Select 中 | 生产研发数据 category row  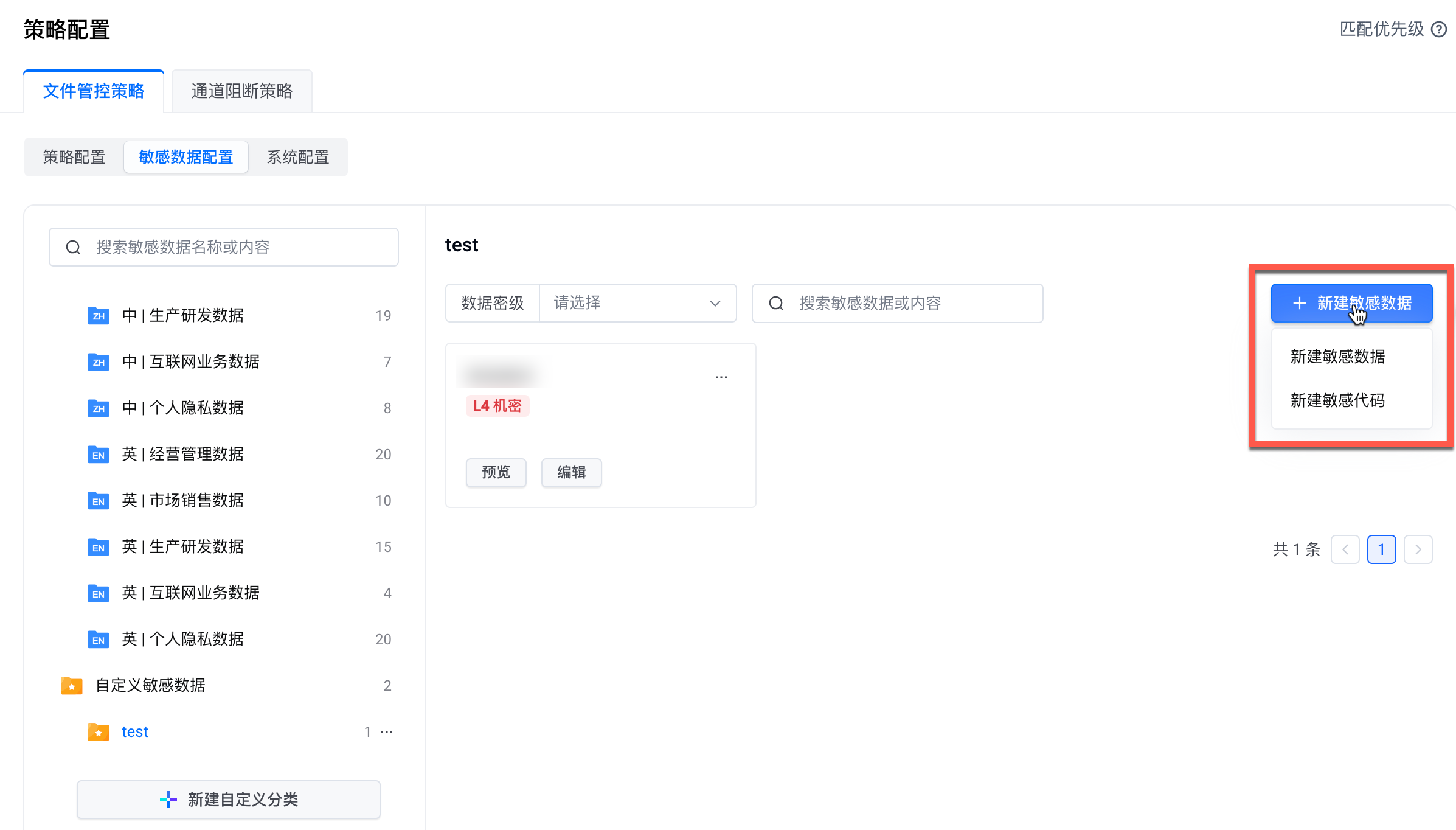click(224, 315)
